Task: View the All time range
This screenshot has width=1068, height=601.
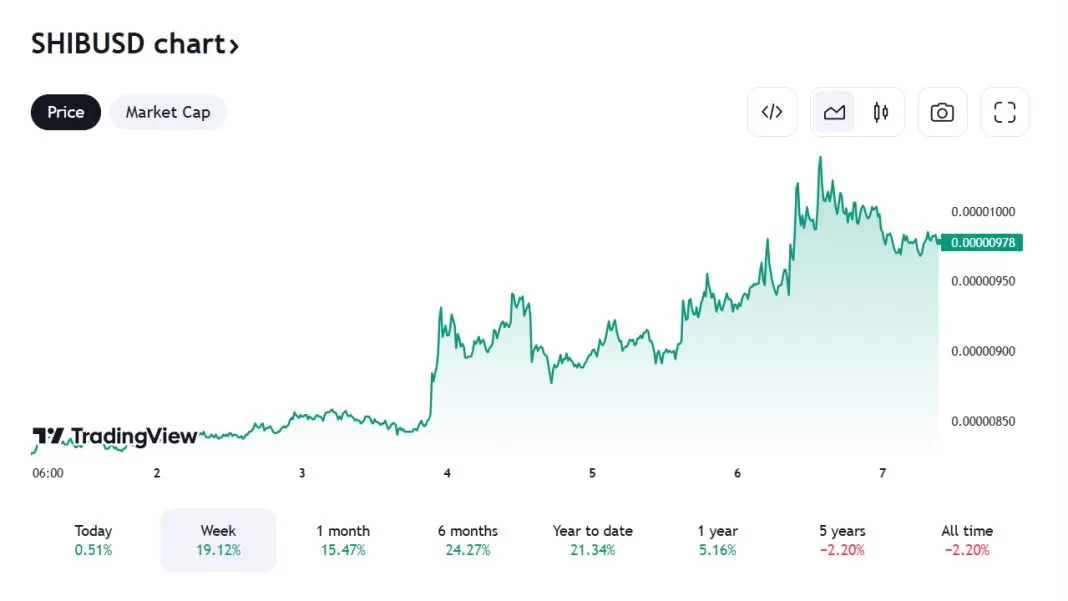Action: pos(967,540)
